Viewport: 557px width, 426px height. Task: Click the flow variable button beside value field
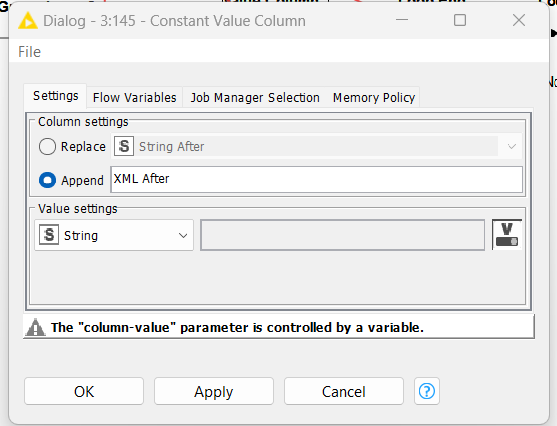[x=507, y=234]
